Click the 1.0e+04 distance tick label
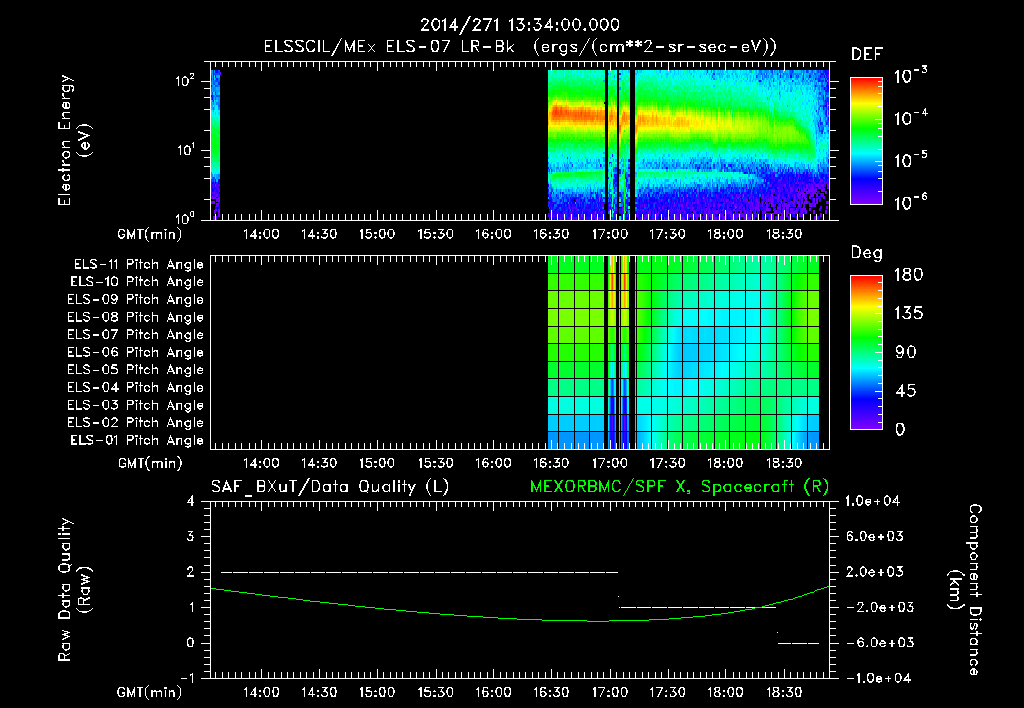Viewport: 1024px width, 708px height. tap(872, 501)
